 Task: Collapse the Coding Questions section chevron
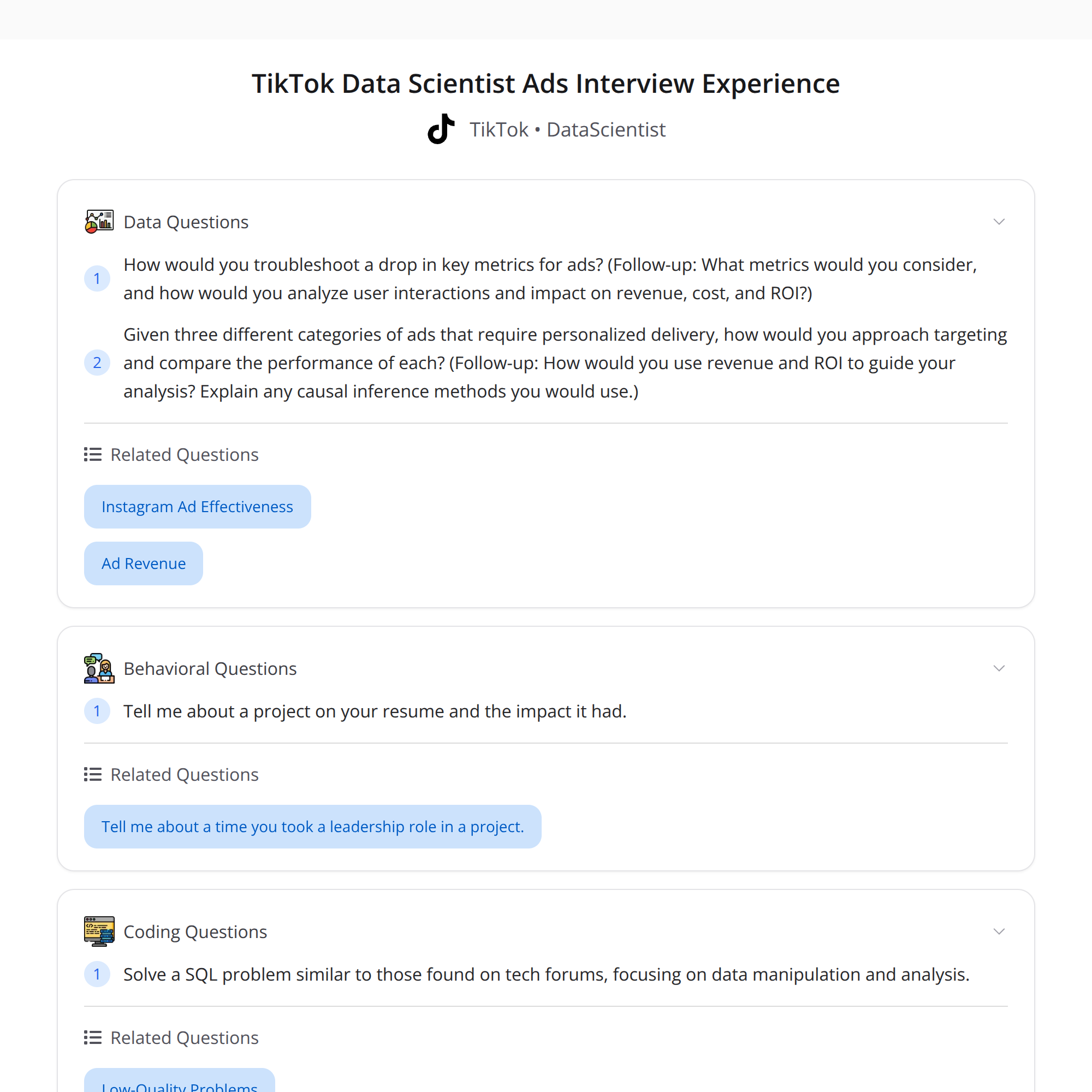[x=999, y=931]
